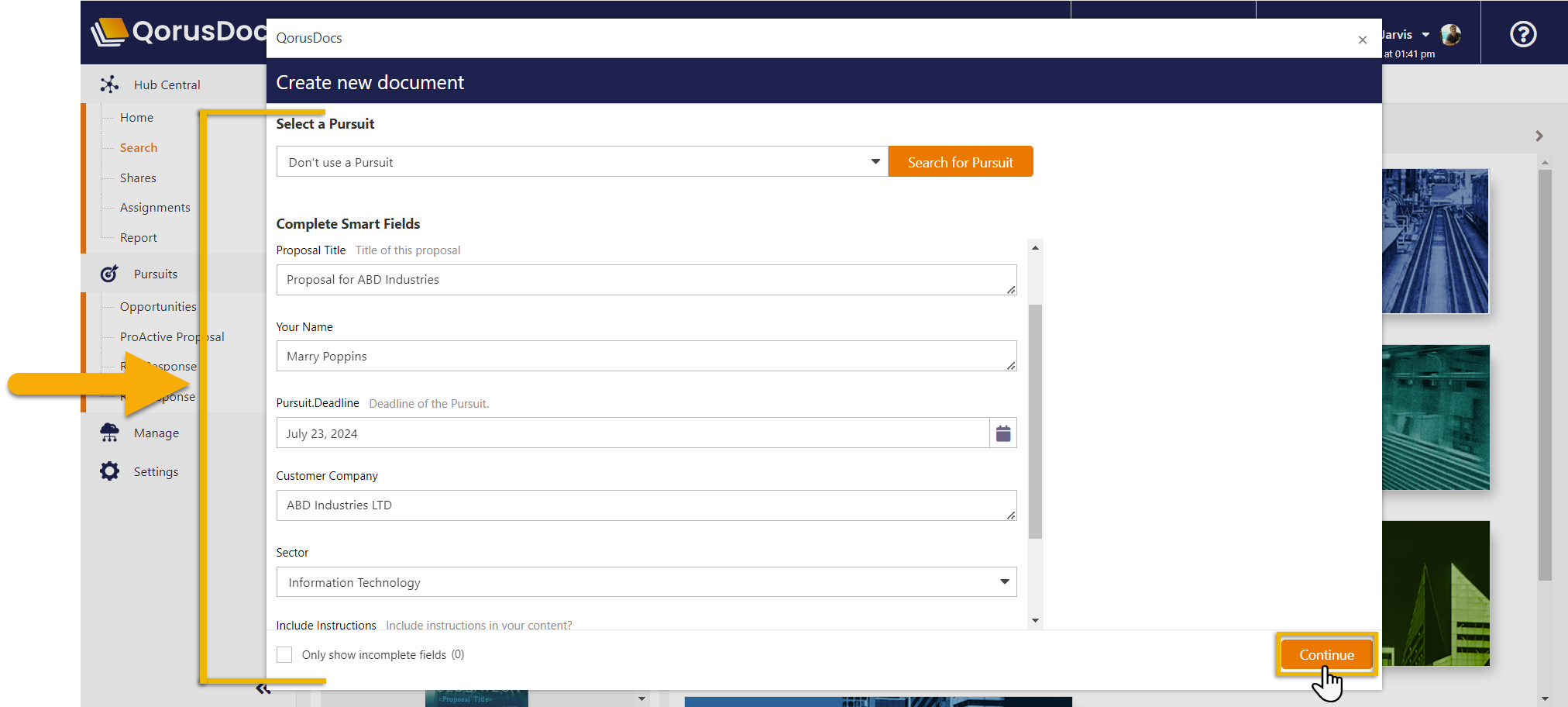Enable Only show incomplete fields checkbox
Viewport: 1568px width, 707px height.
(x=285, y=655)
